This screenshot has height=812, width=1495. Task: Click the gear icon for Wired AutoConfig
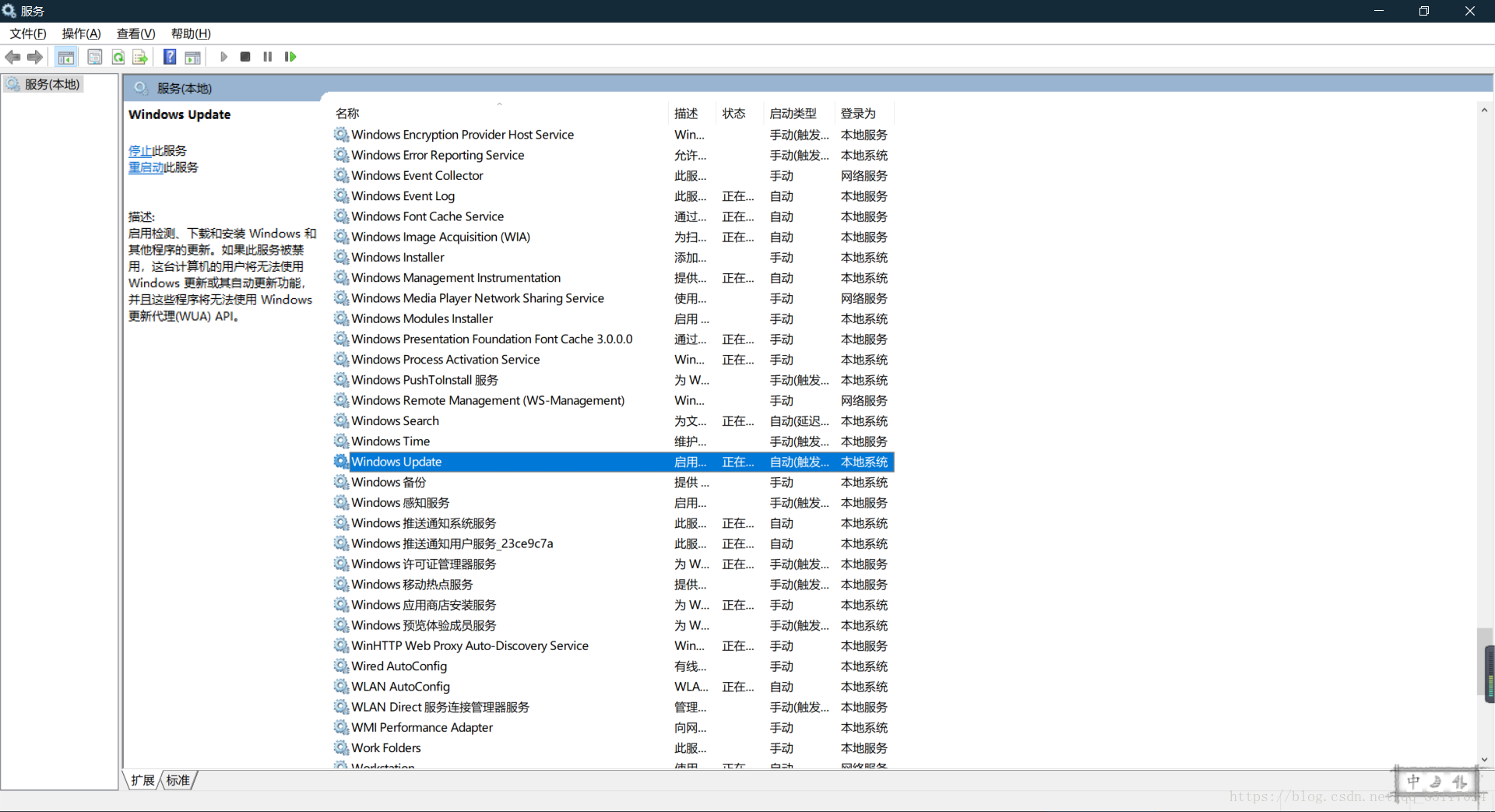click(341, 666)
